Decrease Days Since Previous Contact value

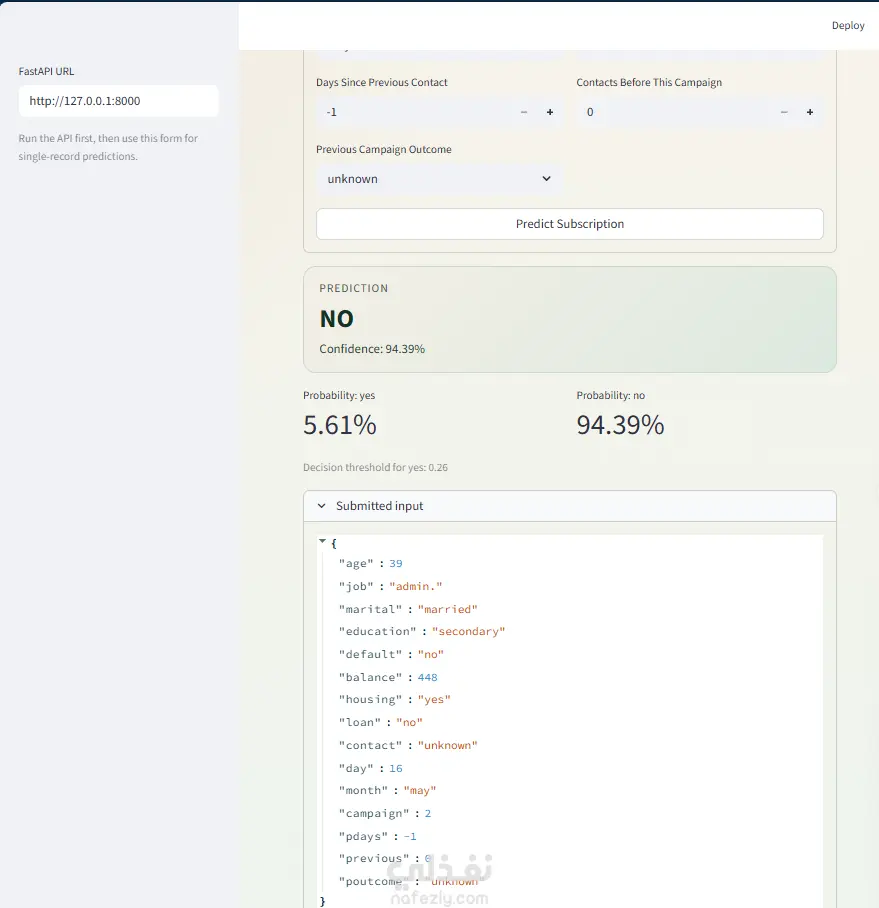click(x=524, y=112)
